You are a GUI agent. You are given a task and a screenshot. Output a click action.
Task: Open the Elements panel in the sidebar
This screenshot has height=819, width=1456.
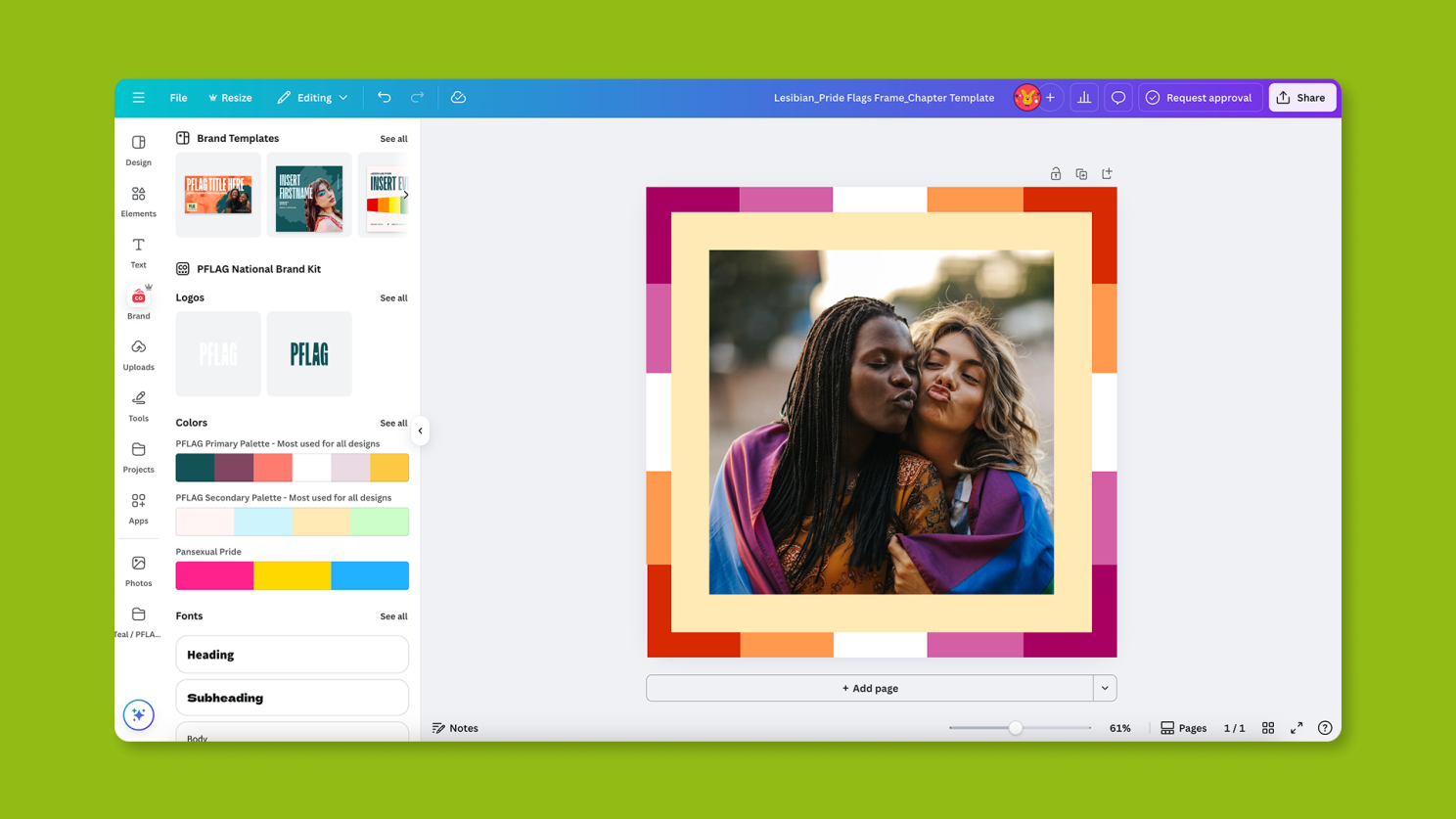(x=138, y=201)
